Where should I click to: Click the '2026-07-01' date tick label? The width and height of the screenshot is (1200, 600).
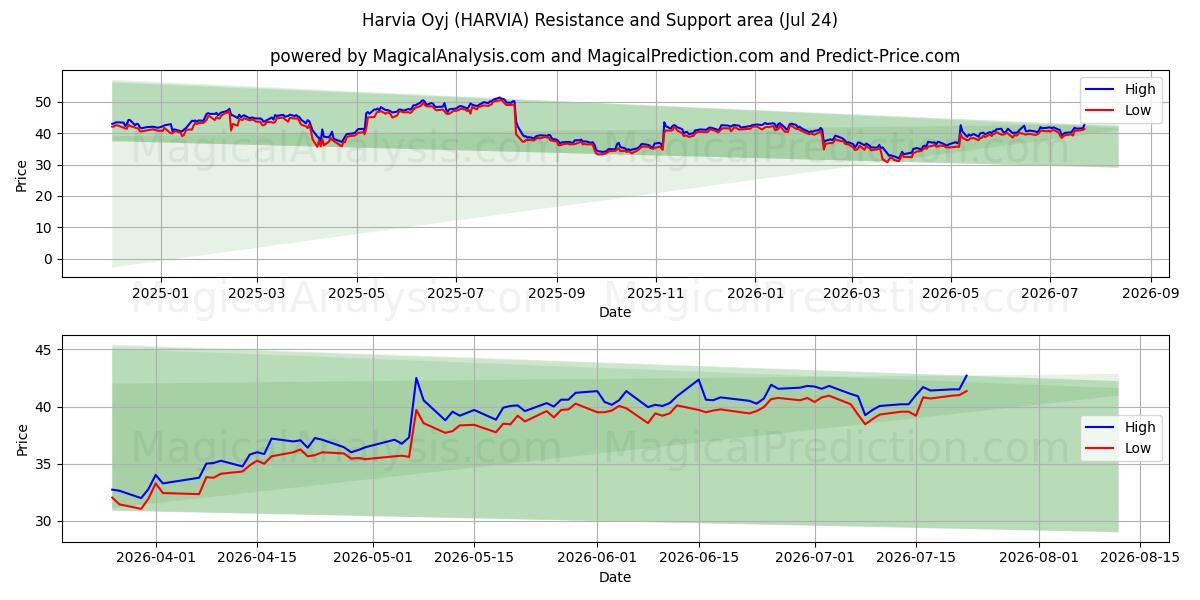(815, 558)
